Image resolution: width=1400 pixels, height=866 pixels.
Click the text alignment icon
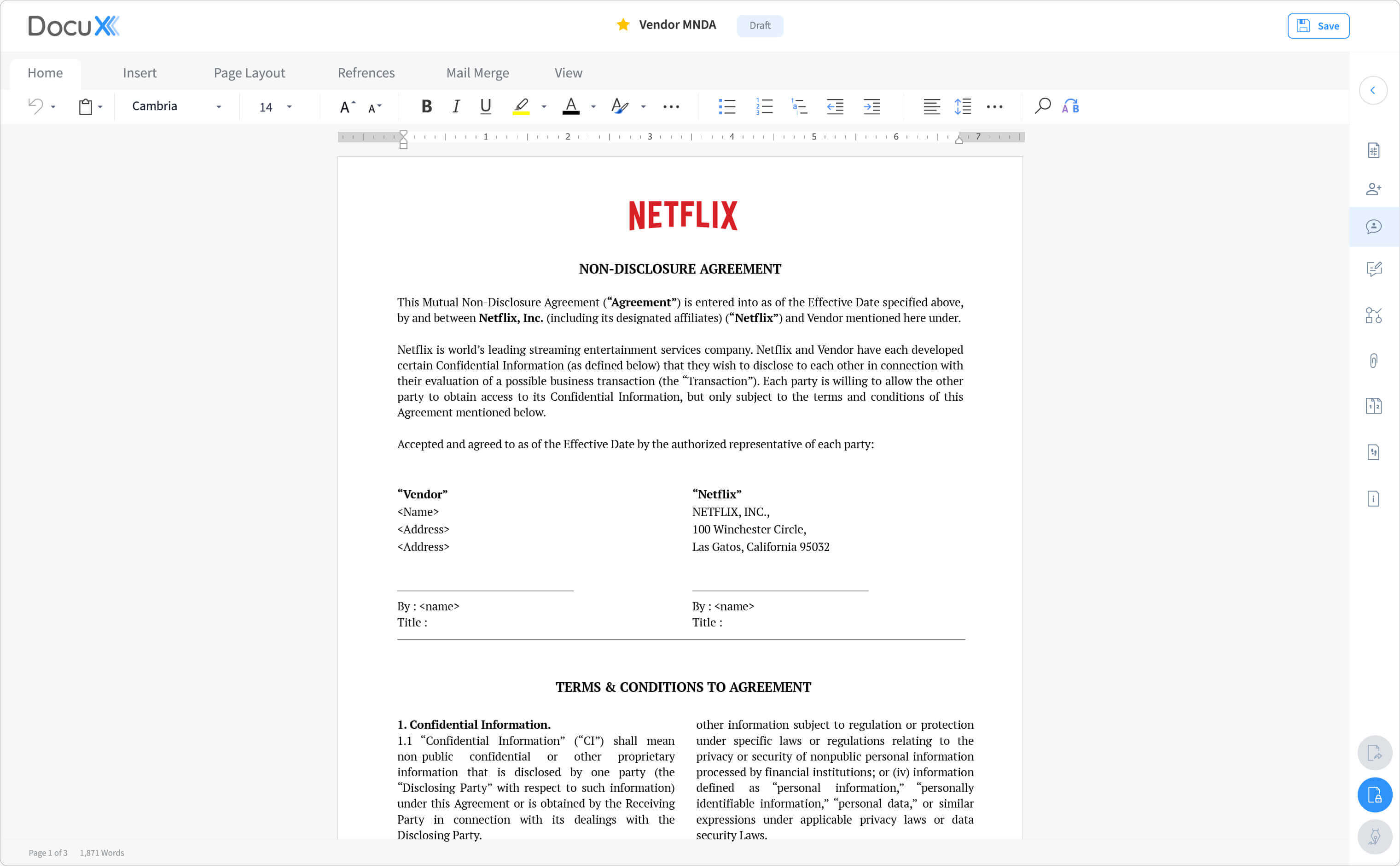tap(931, 106)
